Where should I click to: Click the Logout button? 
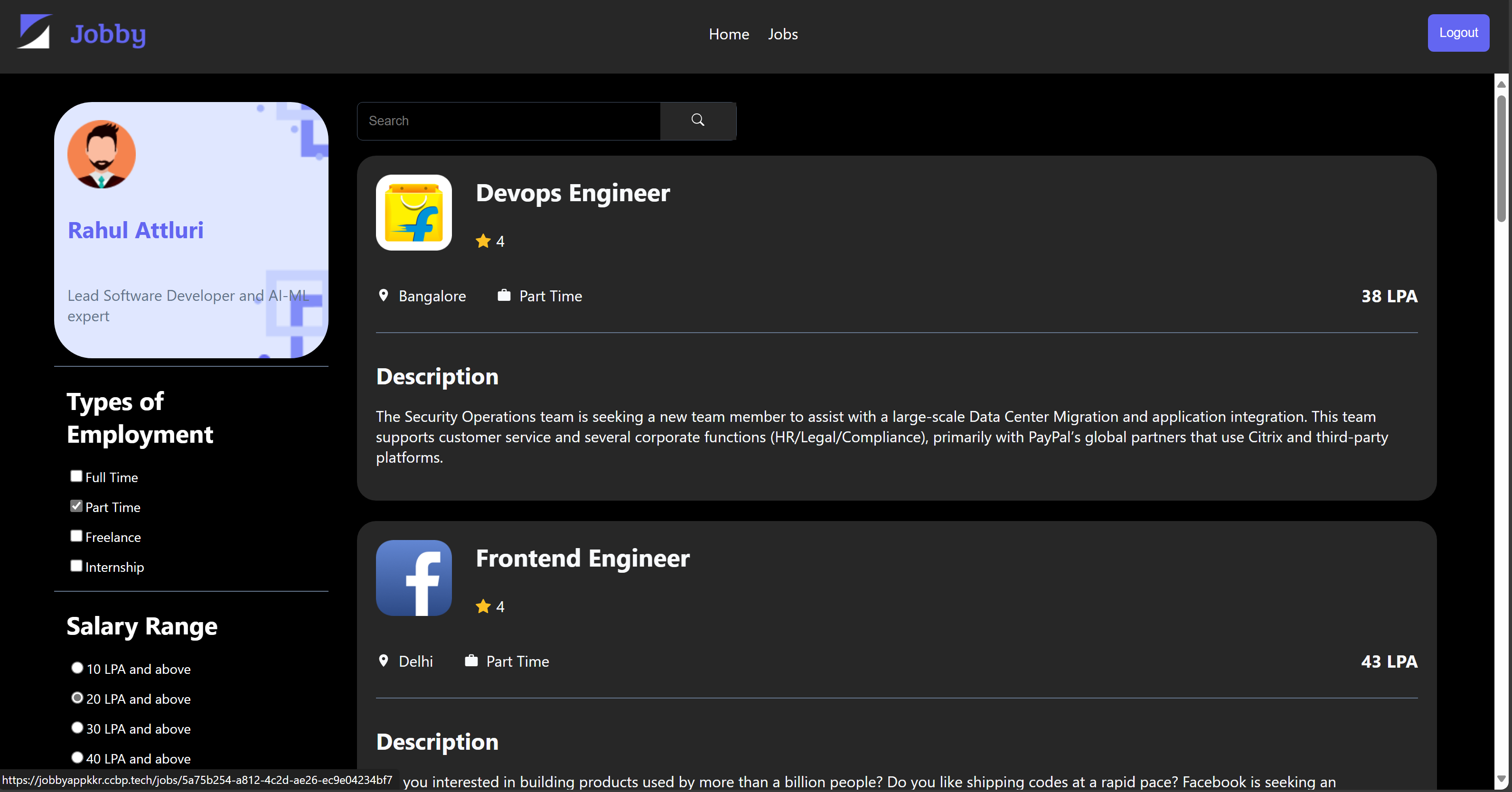[x=1458, y=33]
